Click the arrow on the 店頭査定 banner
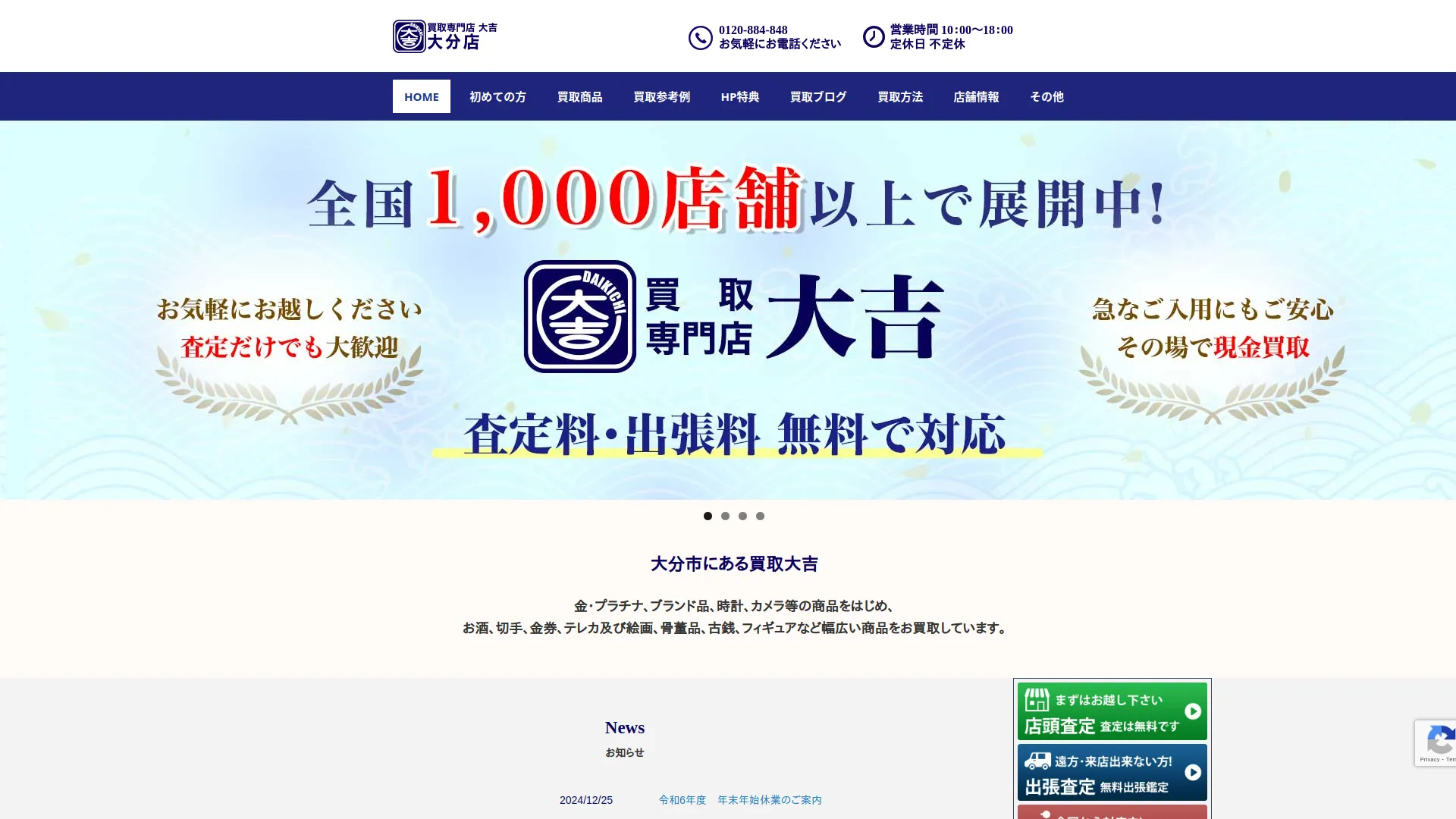This screenshot has width=1456, height=819. pyautogui.click(x=1193, y=711)
